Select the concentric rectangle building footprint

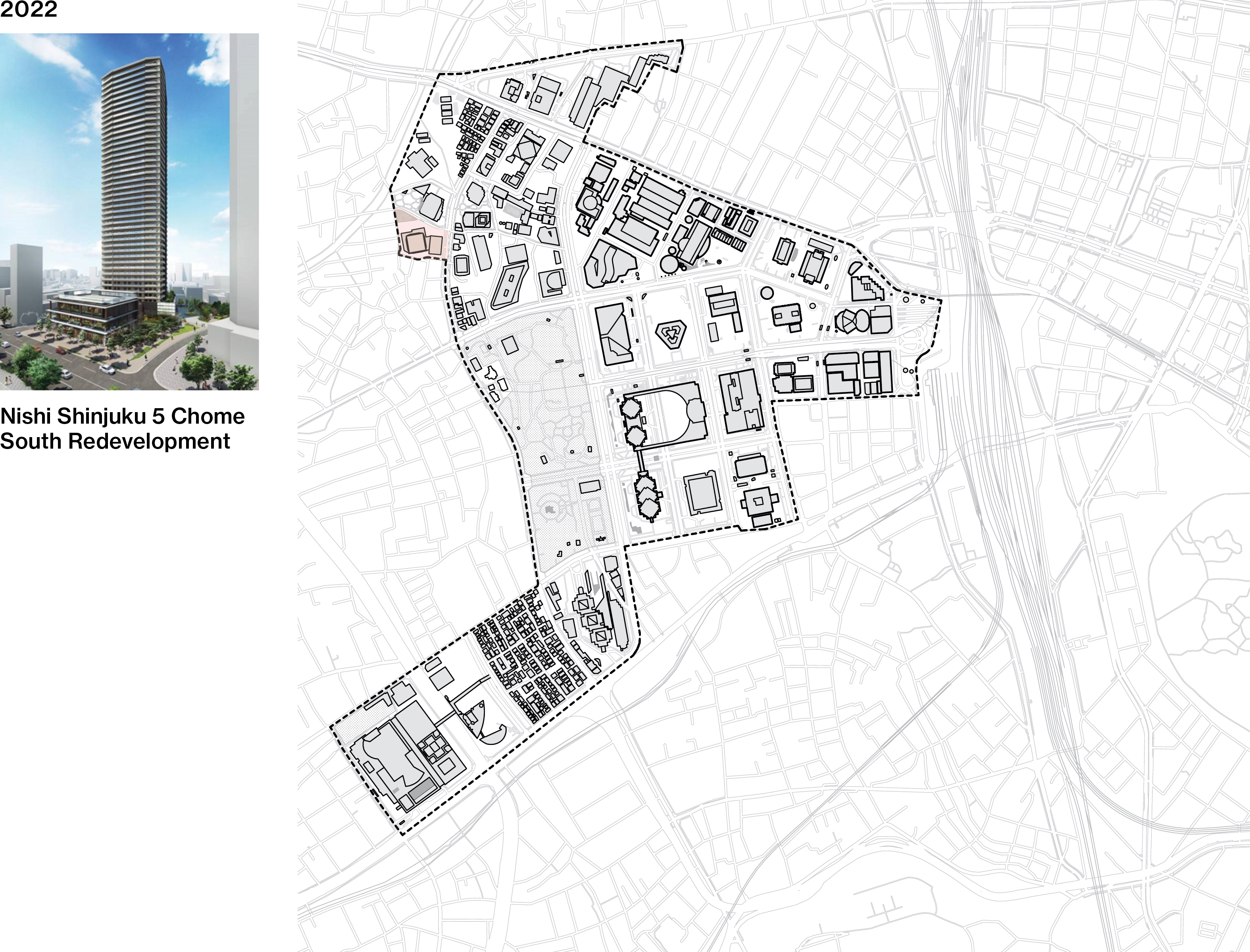click(702, 493)
